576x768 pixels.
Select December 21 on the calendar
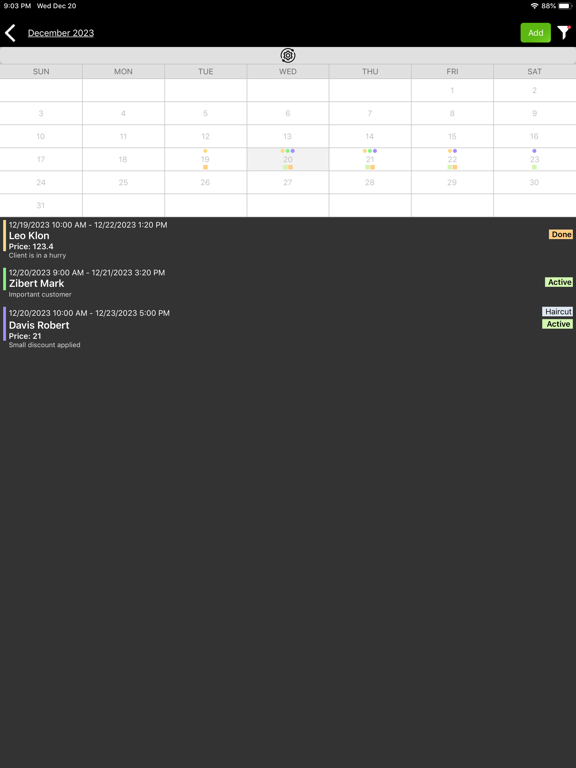point(370,159)
